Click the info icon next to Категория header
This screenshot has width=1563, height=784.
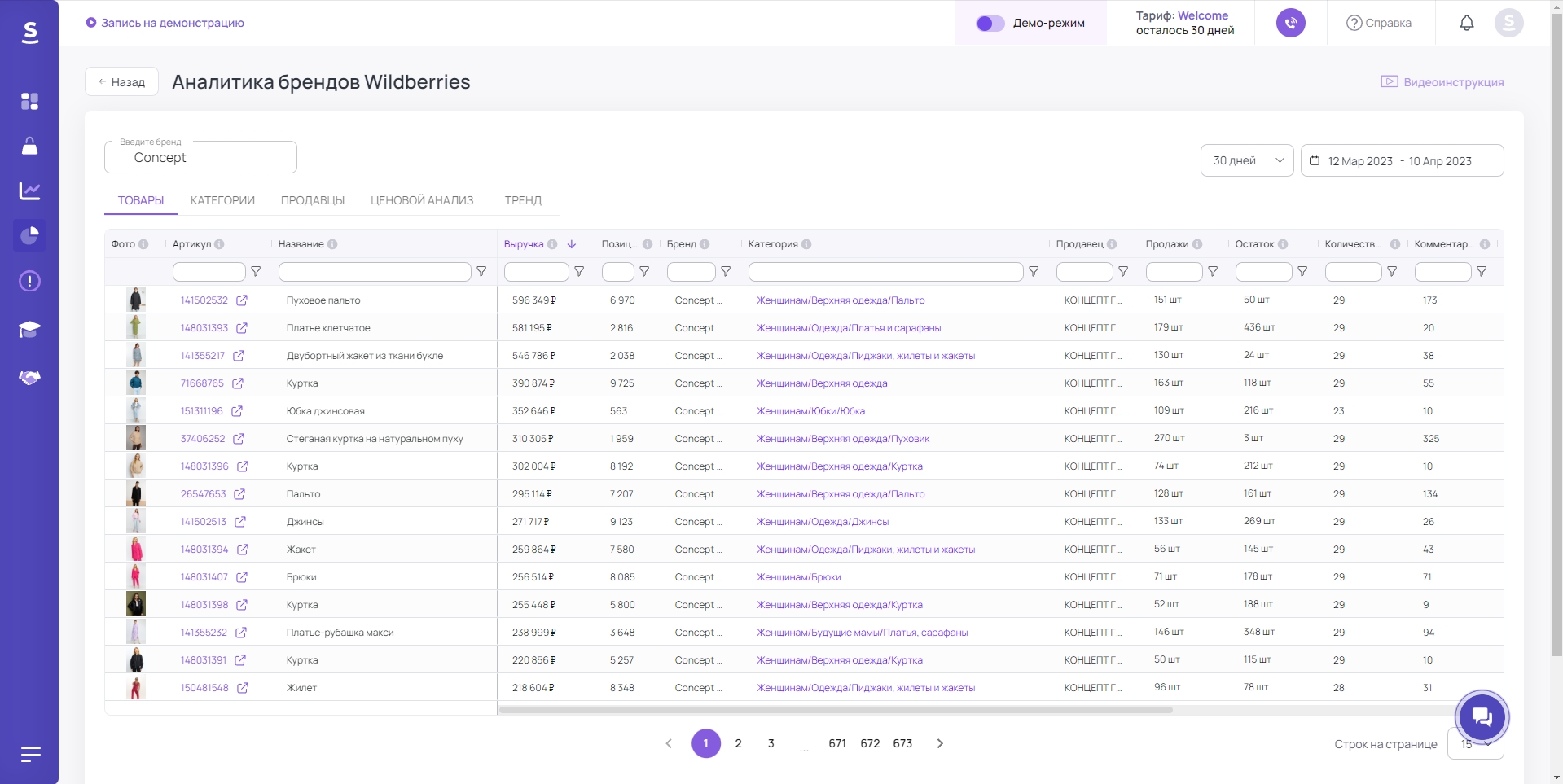[x=806, y=244]
